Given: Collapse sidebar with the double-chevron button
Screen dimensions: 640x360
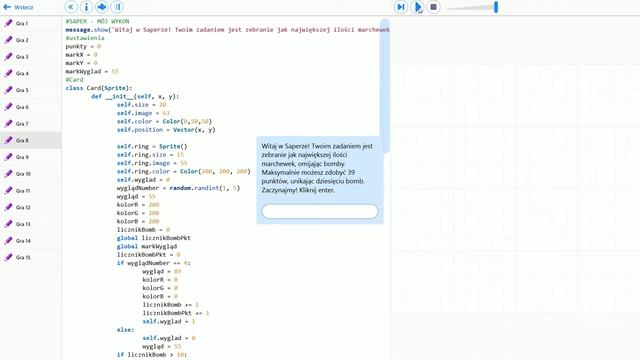Looking at the screenshot, I should click(71, 7).
